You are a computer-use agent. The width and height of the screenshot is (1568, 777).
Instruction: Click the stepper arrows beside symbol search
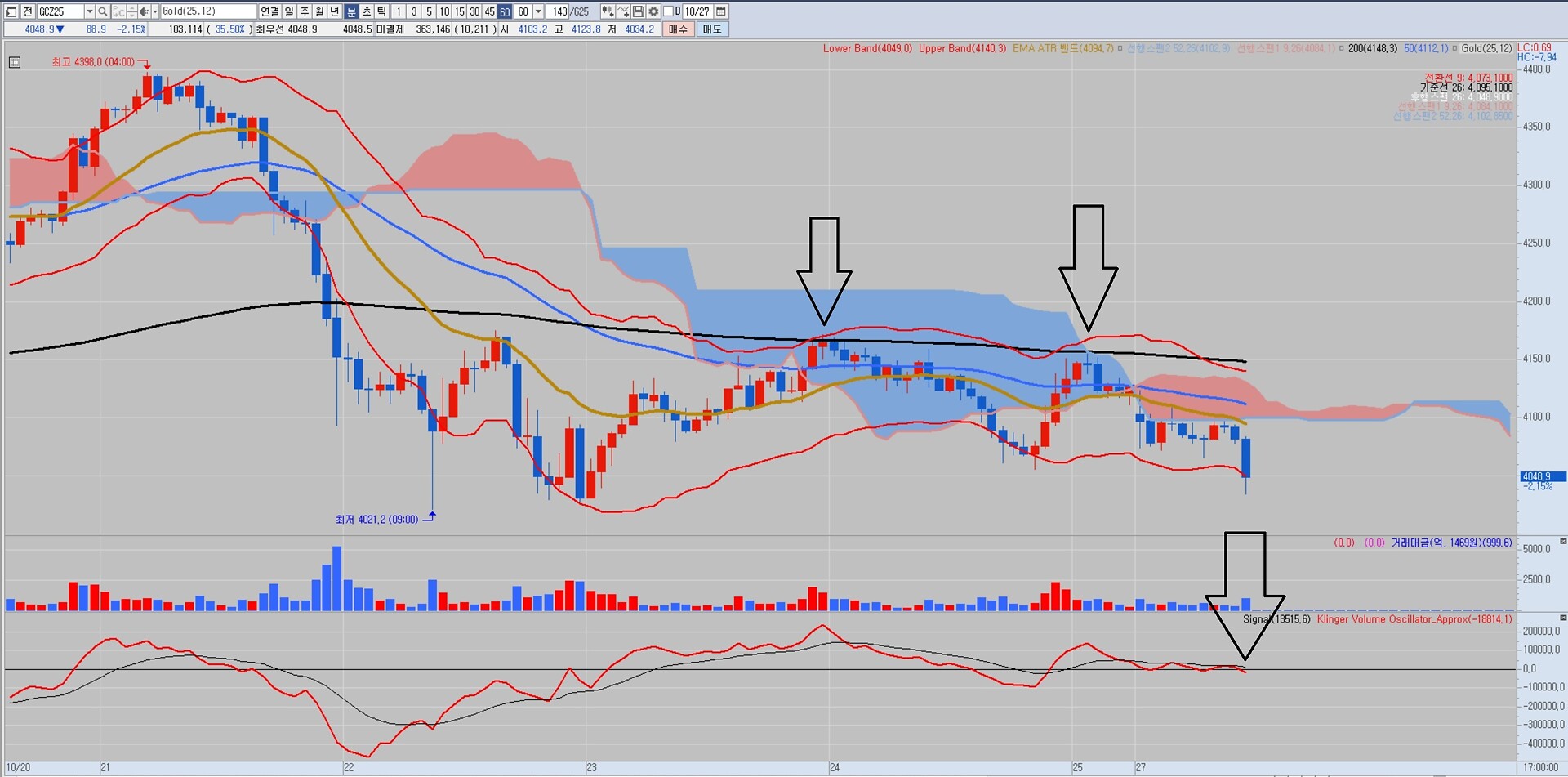coord(132,11)
